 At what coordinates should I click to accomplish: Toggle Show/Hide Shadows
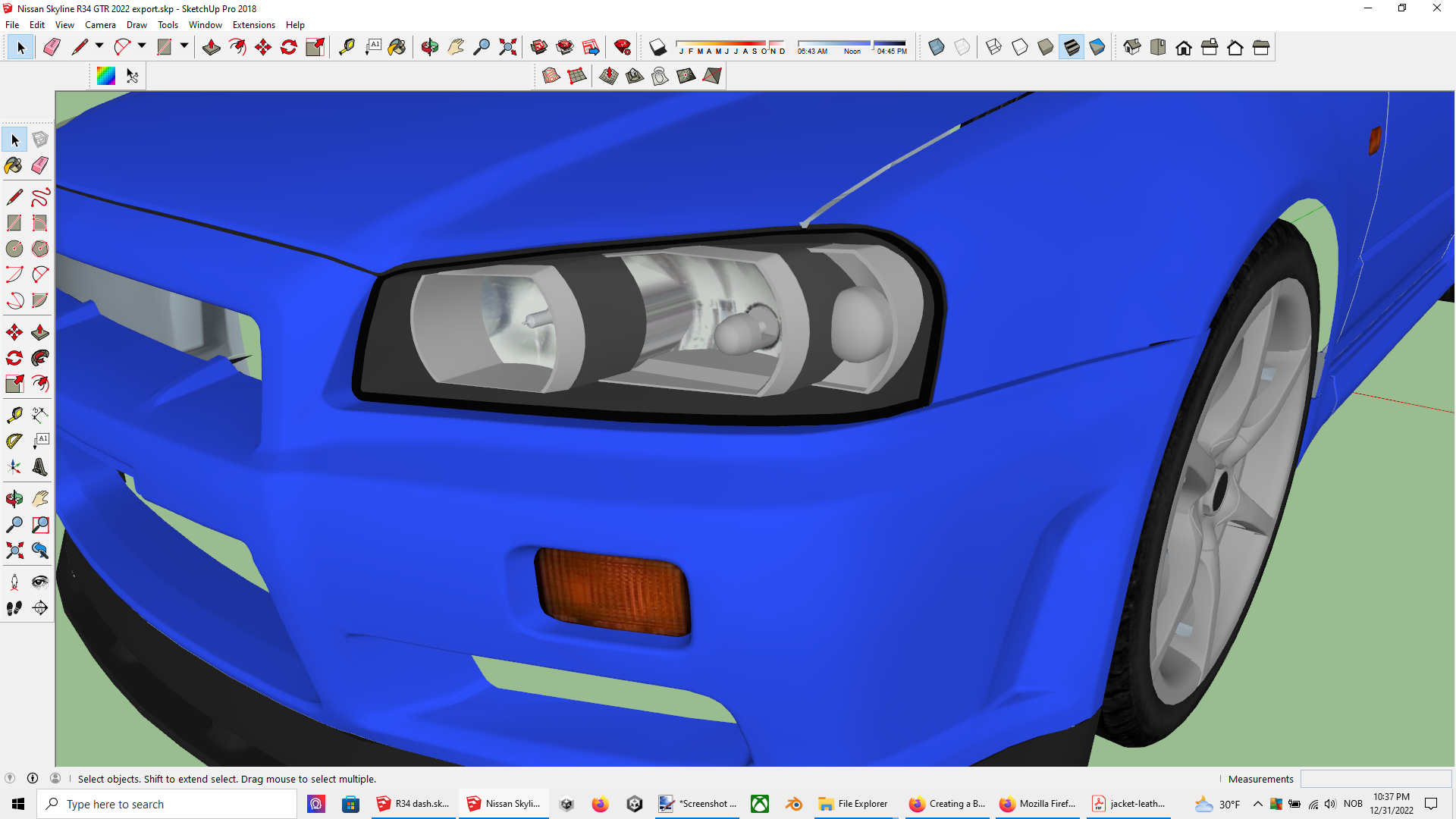(657, 47)
